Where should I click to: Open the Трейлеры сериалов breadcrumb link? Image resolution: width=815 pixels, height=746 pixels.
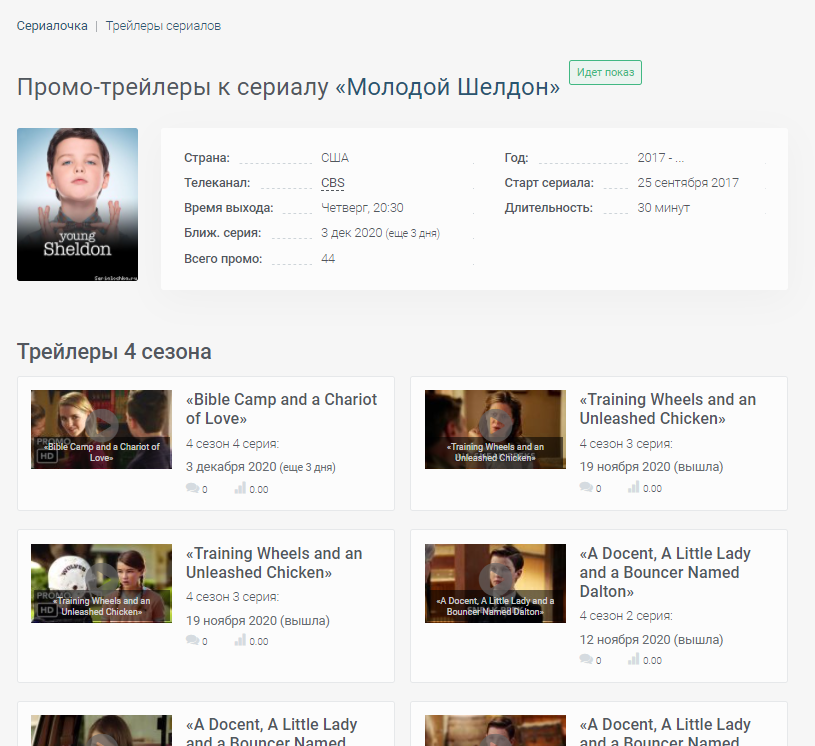(163, 26)
